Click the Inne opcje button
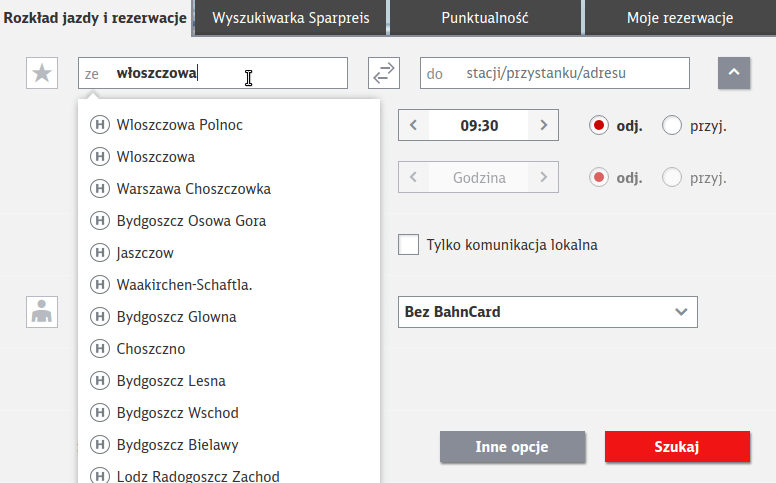The width and height of the screenshot is (776, 483). click(512, 446)
